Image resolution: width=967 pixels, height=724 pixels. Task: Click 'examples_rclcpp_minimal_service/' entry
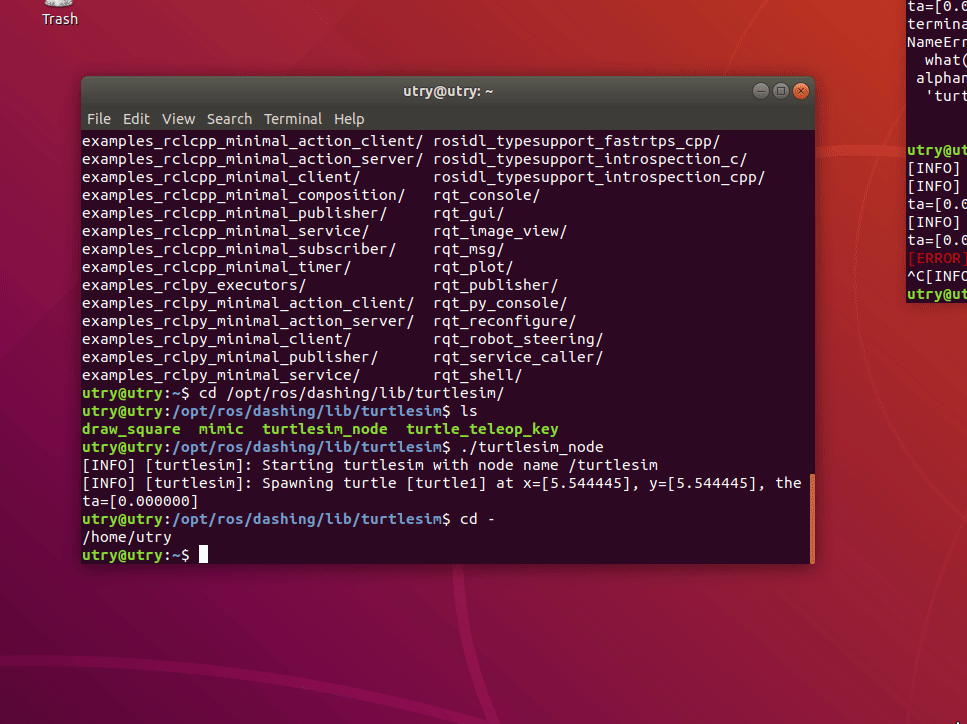(x=226, y=231)
